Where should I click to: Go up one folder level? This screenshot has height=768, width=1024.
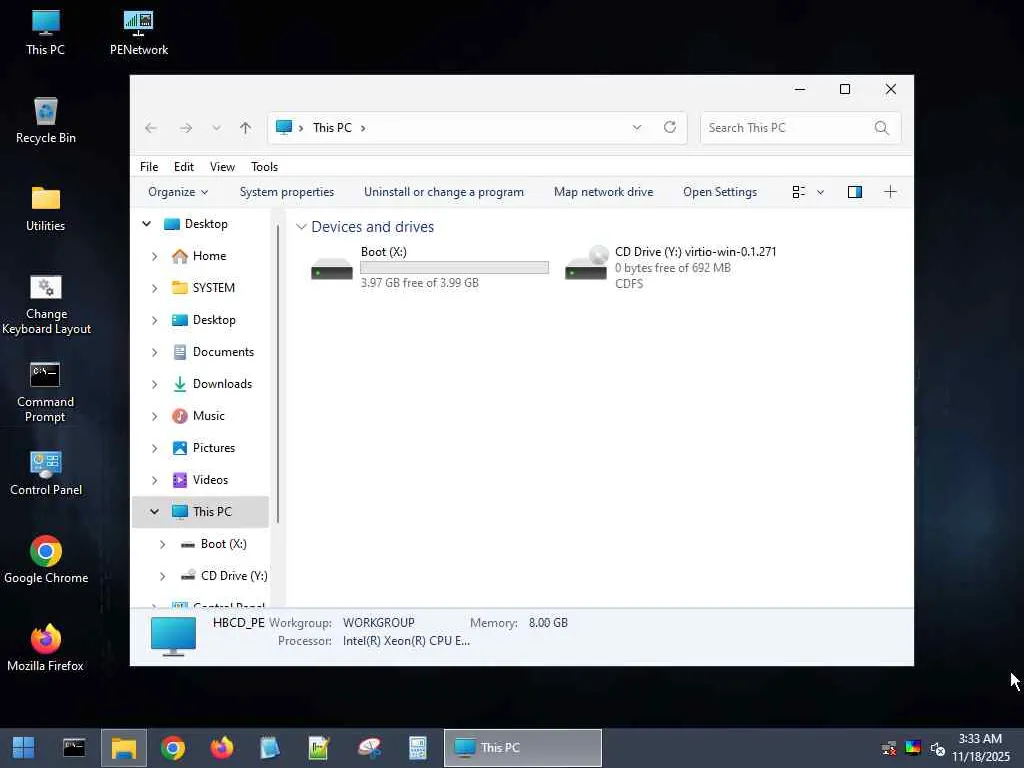pos(246,128)
